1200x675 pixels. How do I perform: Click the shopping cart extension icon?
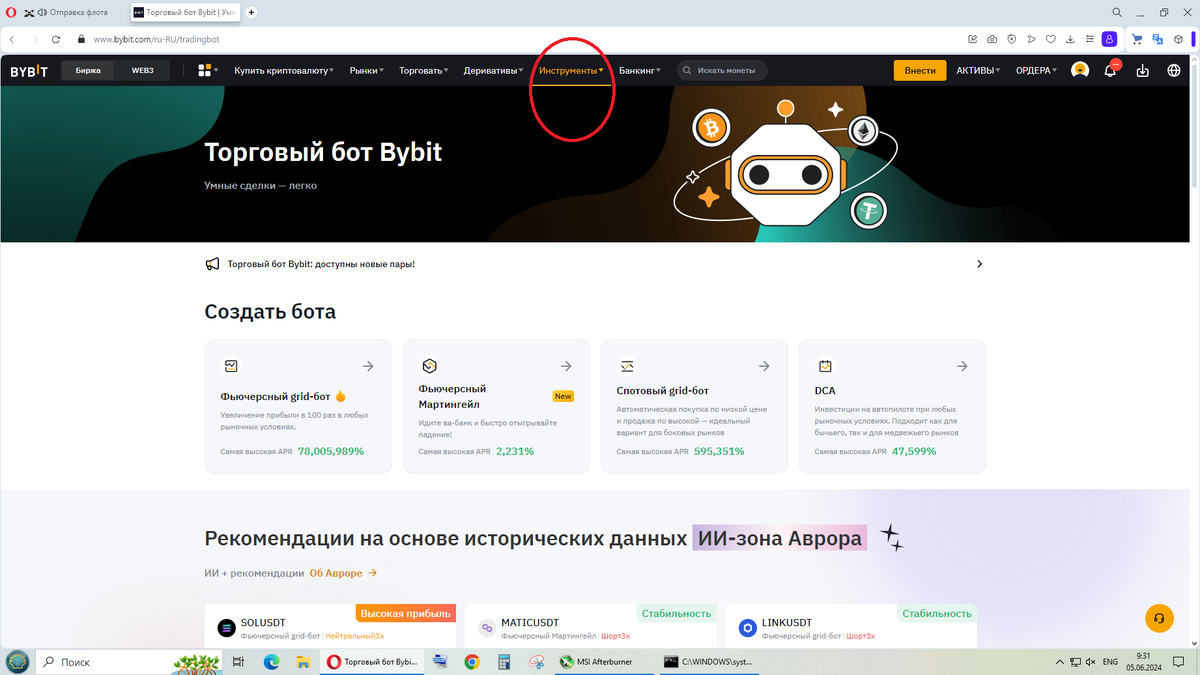pyautogui.click(x=1137, y=39)
